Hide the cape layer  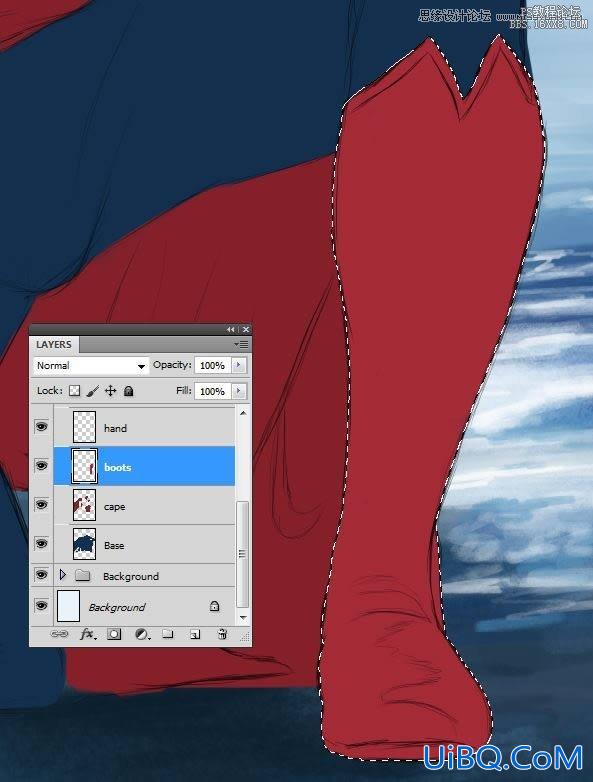pos(41,505)
